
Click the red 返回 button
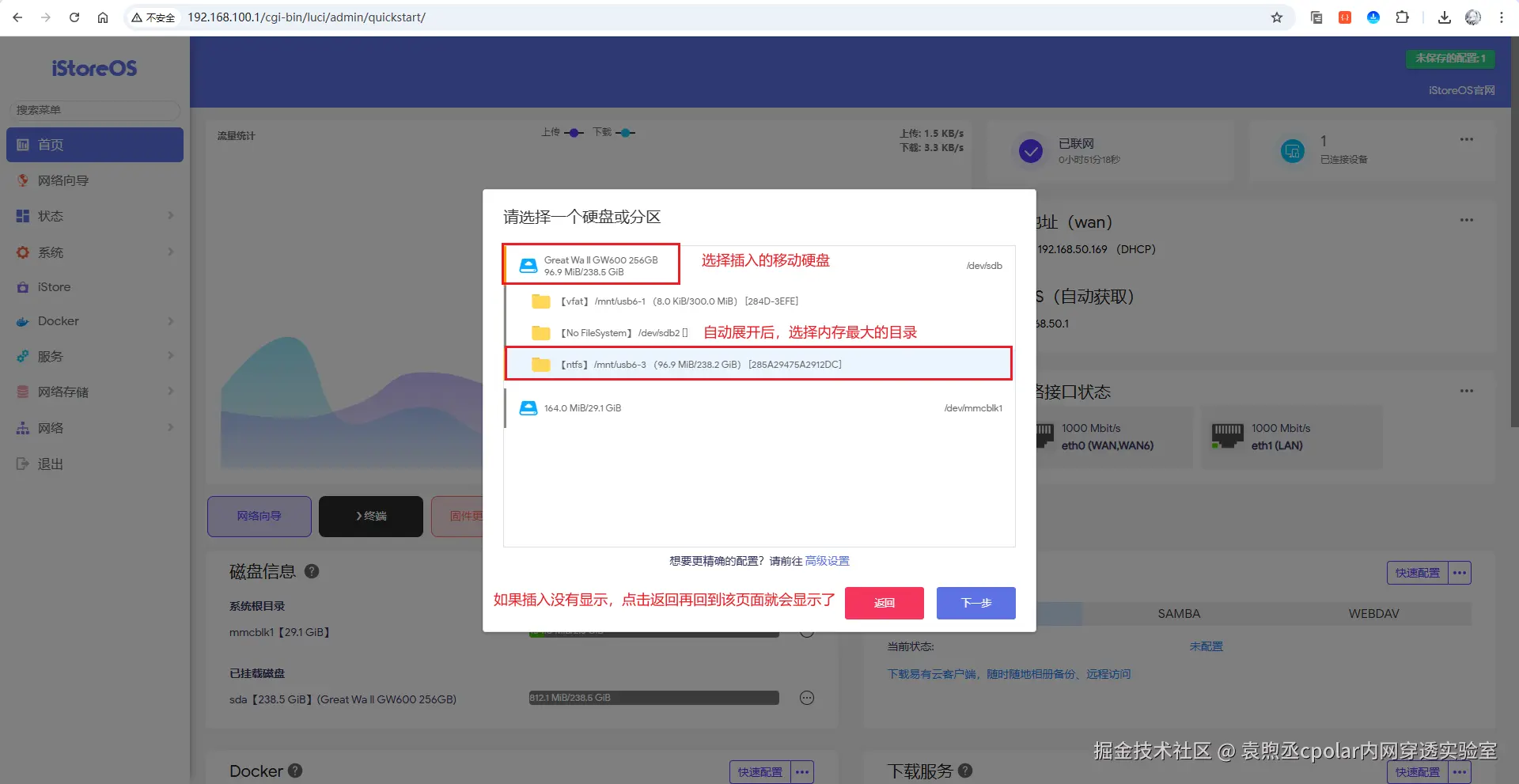[885, 603]
